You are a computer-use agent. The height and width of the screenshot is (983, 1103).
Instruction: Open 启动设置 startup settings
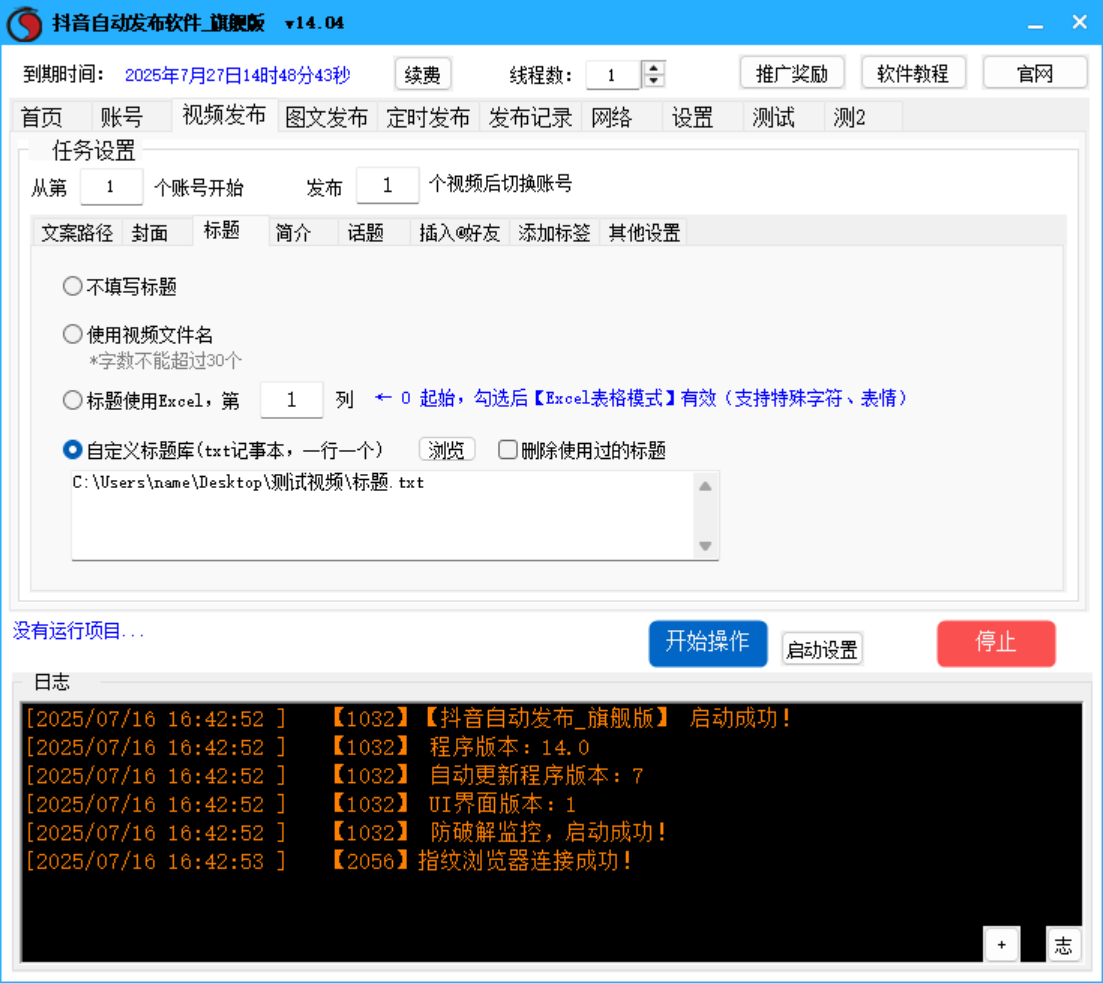tap(822, 649)
